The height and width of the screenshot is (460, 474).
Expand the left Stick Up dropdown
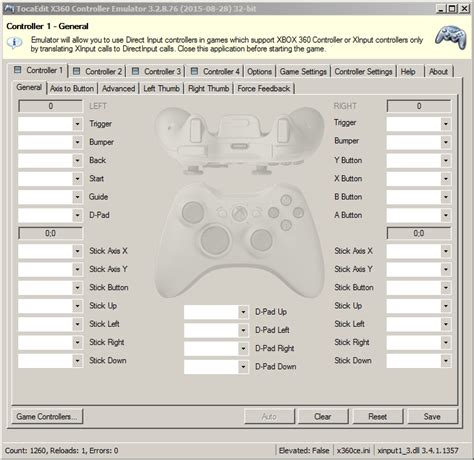pos(77,306)
